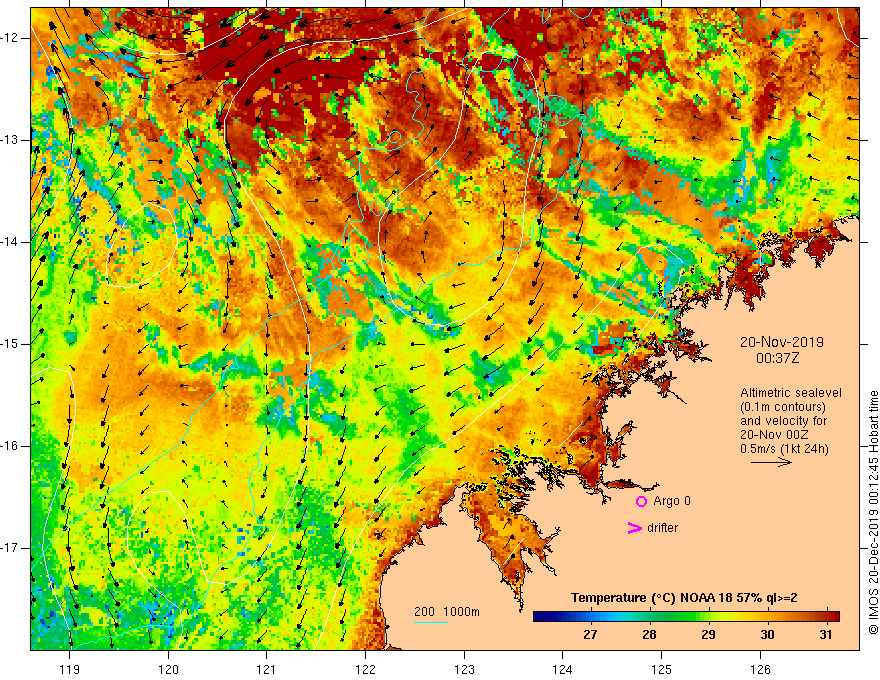Click the 'drifter' legend label
880x680 pixels.
tap(662, 528)
